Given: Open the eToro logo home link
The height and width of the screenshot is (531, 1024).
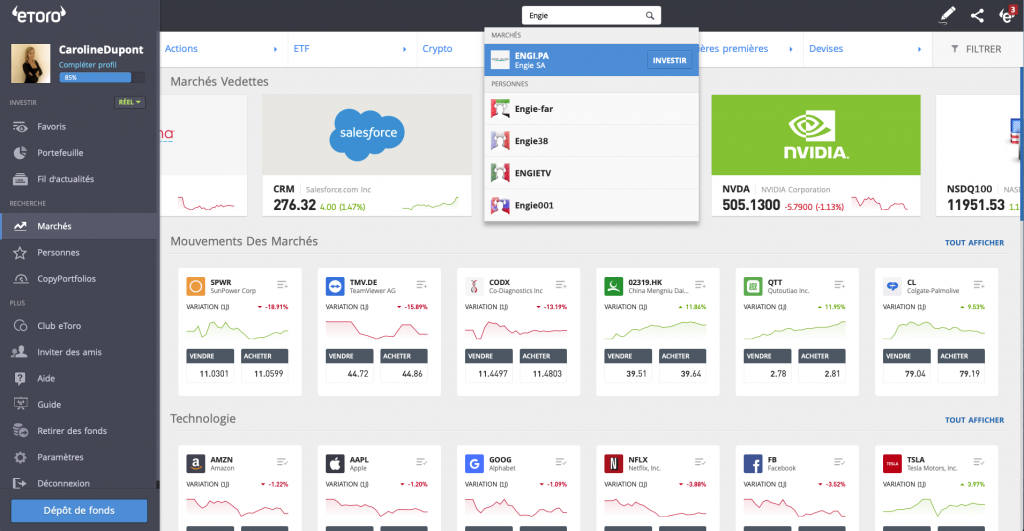Looking at the screenshot, I should [39, 14].
